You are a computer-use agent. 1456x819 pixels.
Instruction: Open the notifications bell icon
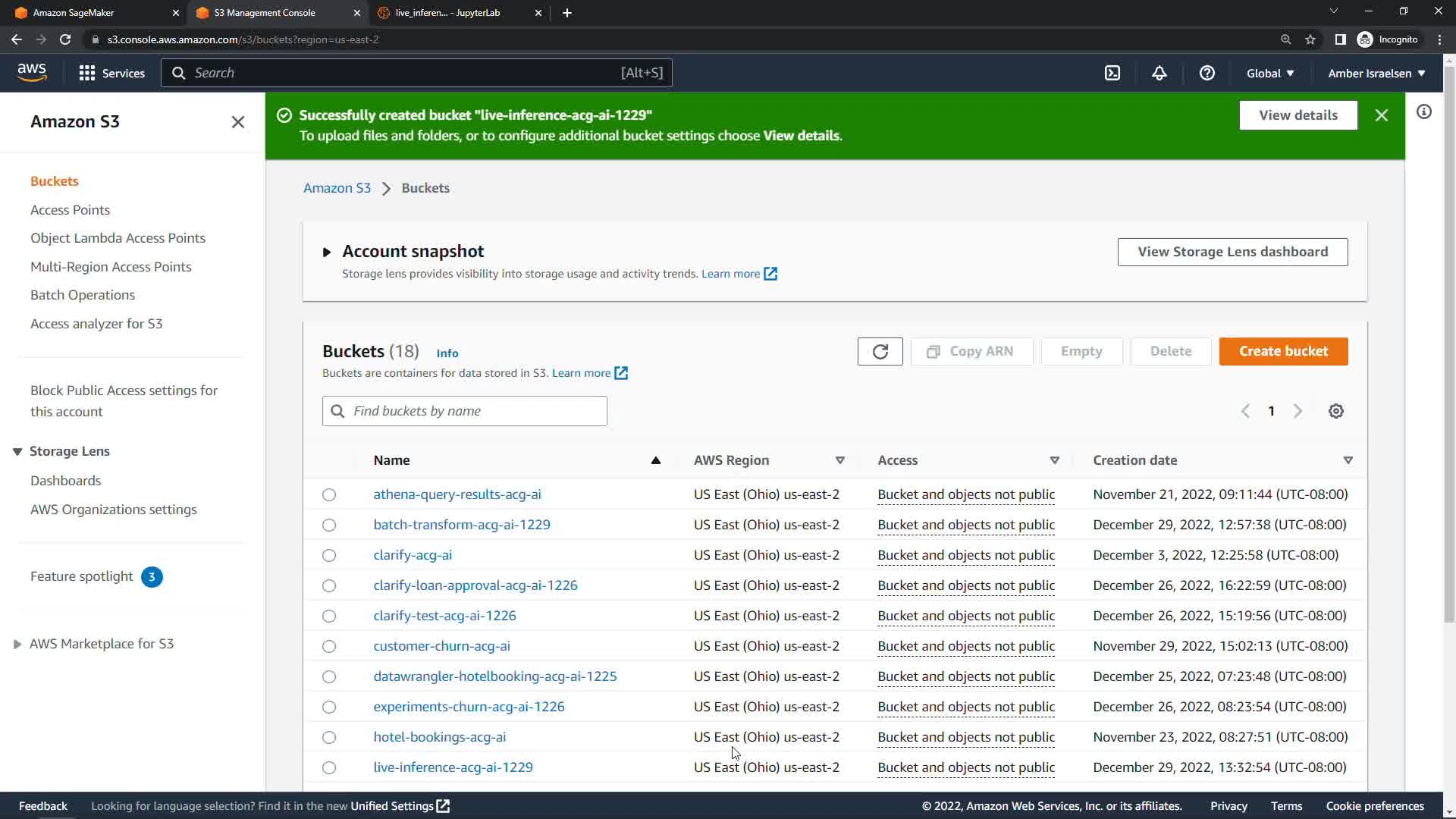tap(1159, 74)
